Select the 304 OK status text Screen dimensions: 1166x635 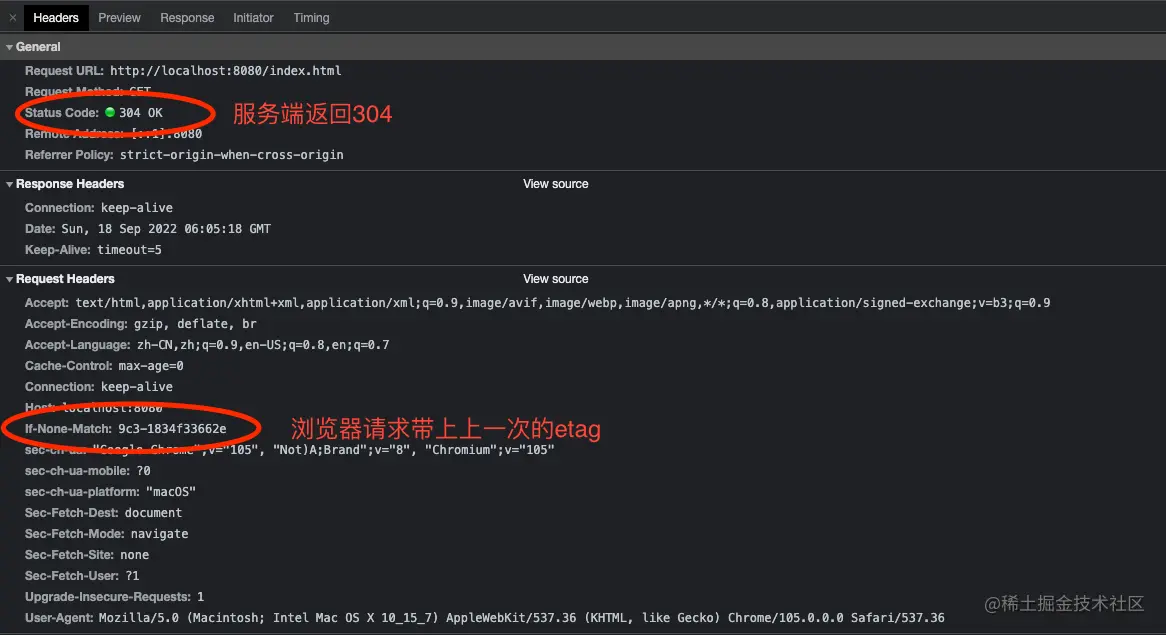(141, 113)
